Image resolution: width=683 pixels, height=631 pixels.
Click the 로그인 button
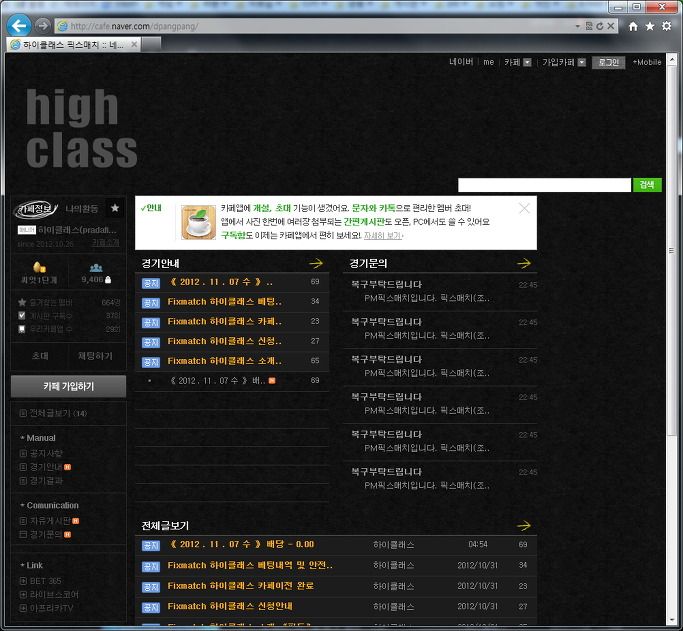point(609,62)
